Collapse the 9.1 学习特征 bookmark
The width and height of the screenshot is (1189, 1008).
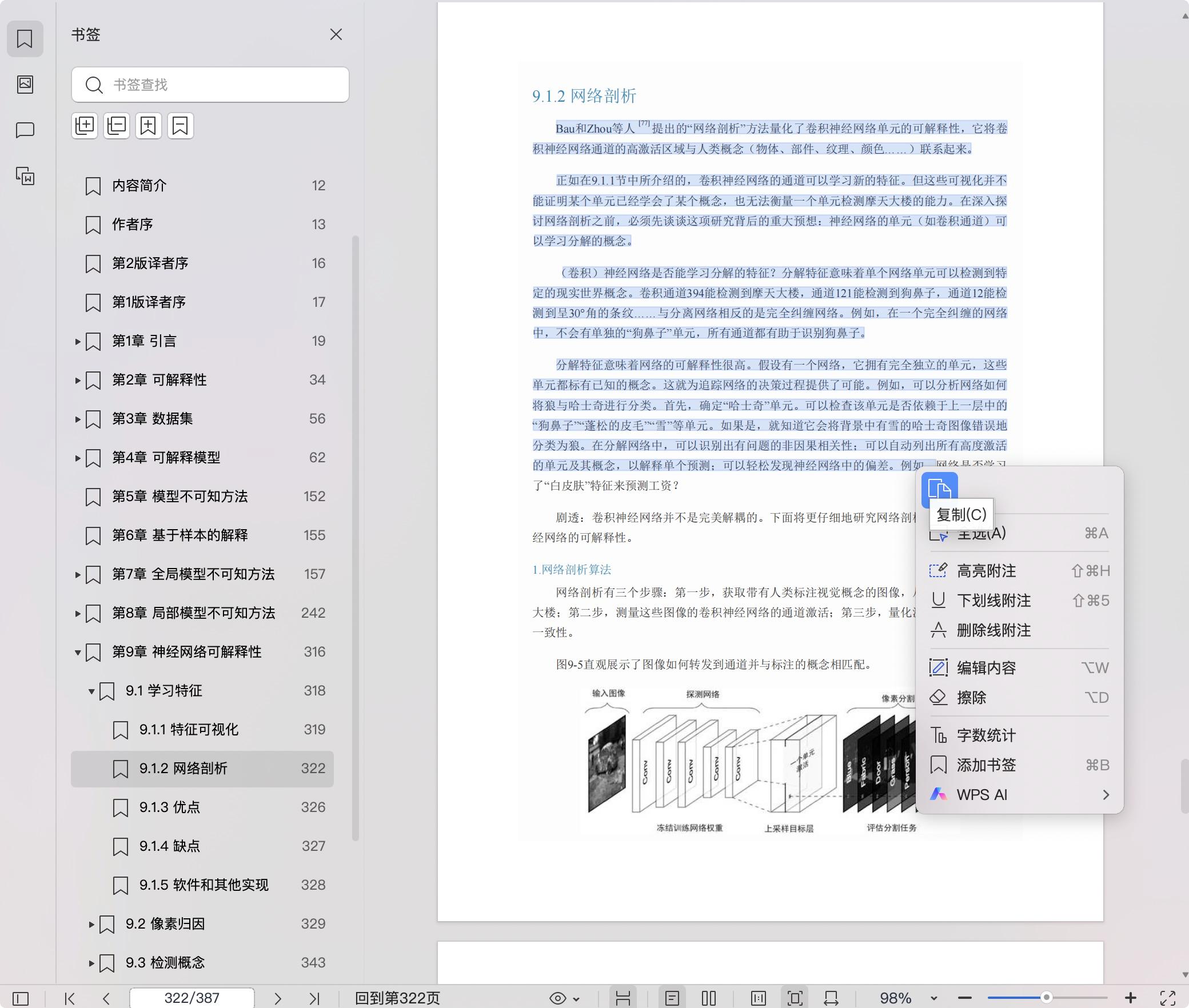91,691
